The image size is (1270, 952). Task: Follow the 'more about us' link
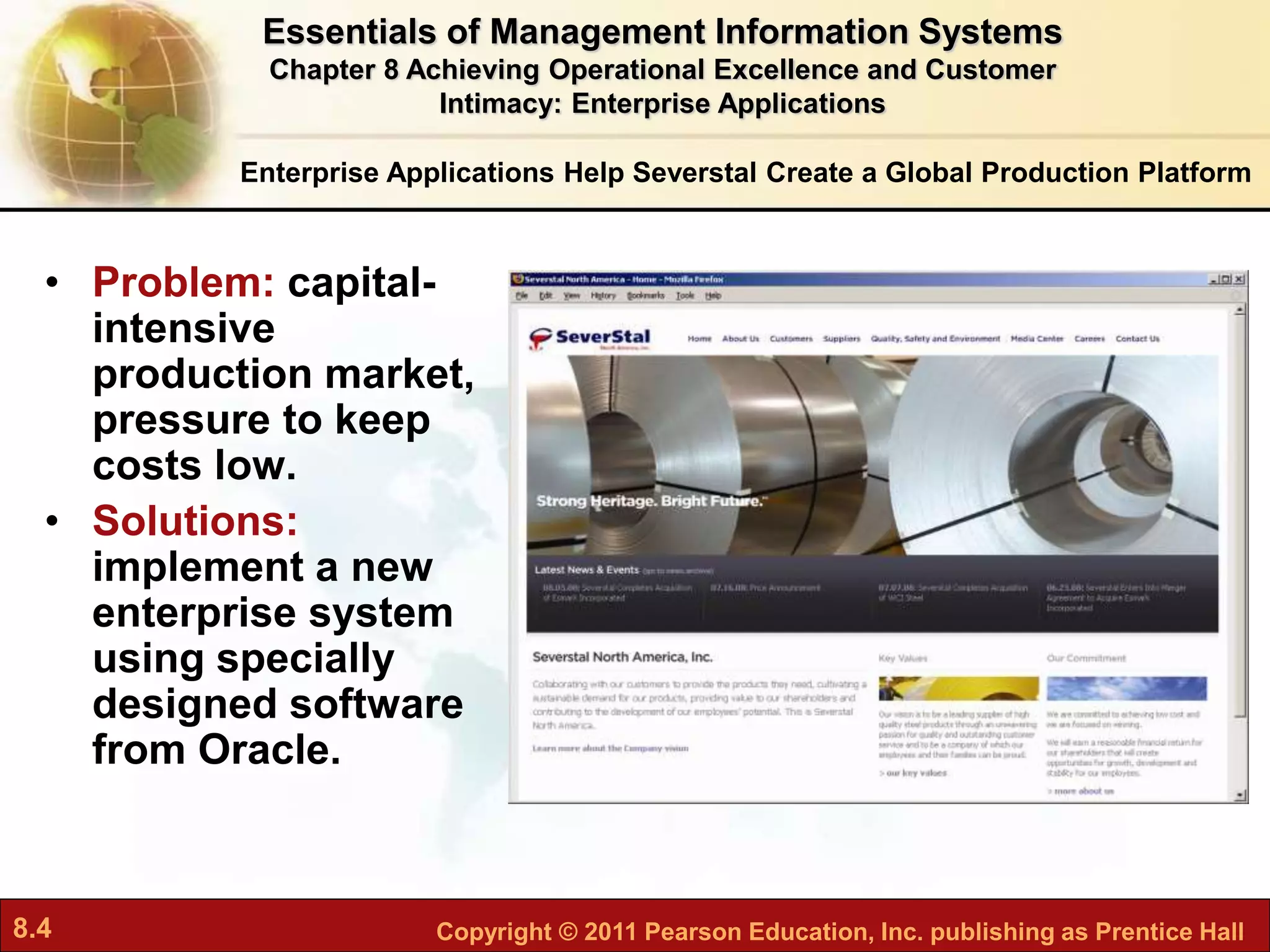click(x=1080, y=791)
